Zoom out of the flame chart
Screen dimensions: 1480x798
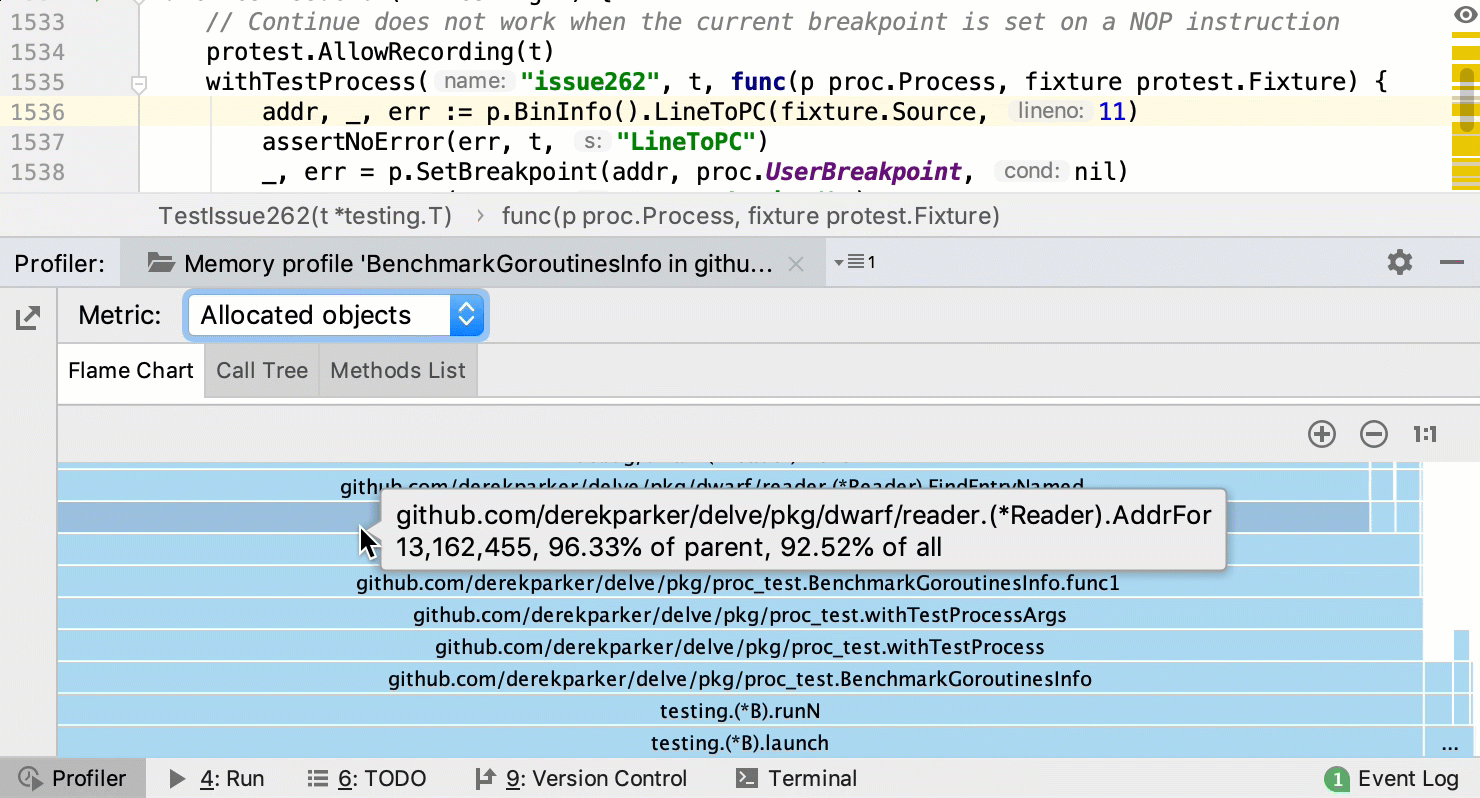tap(1374, 434)
